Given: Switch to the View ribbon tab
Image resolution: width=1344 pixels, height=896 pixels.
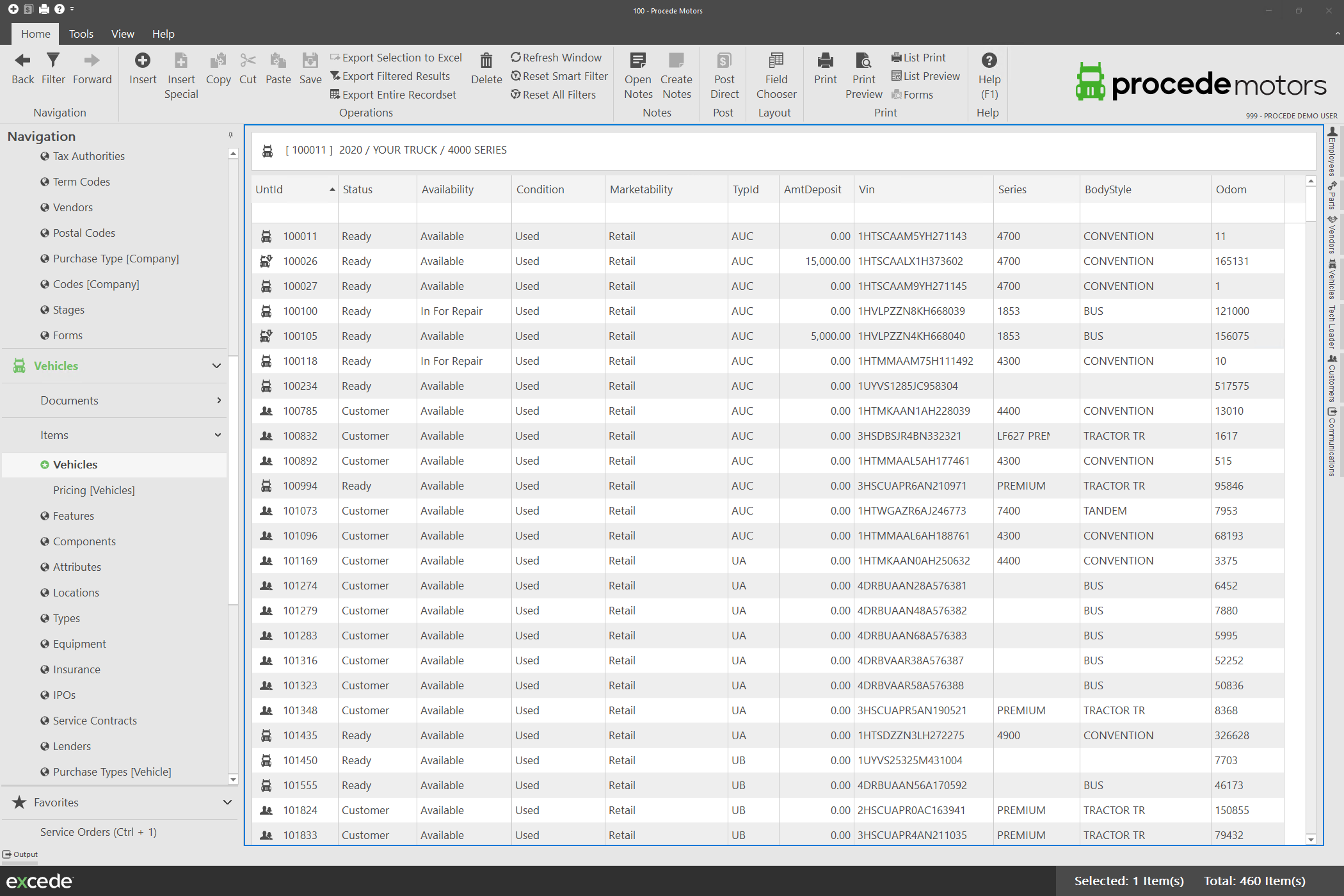Looking at the screenshot, I should tap(122, 34).
